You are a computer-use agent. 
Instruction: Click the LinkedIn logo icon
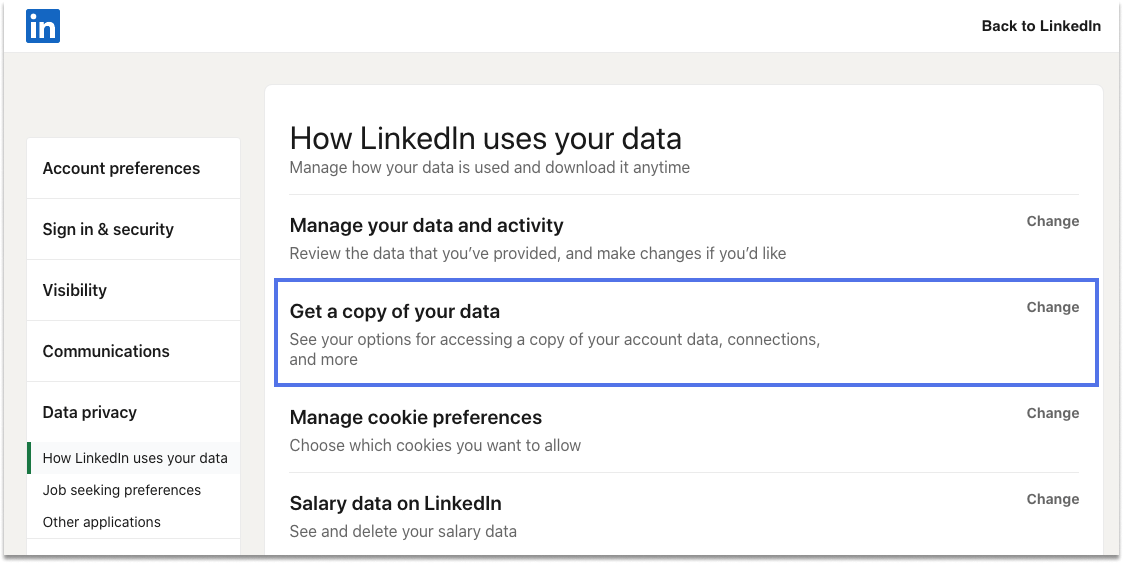(x=43, y=27)
